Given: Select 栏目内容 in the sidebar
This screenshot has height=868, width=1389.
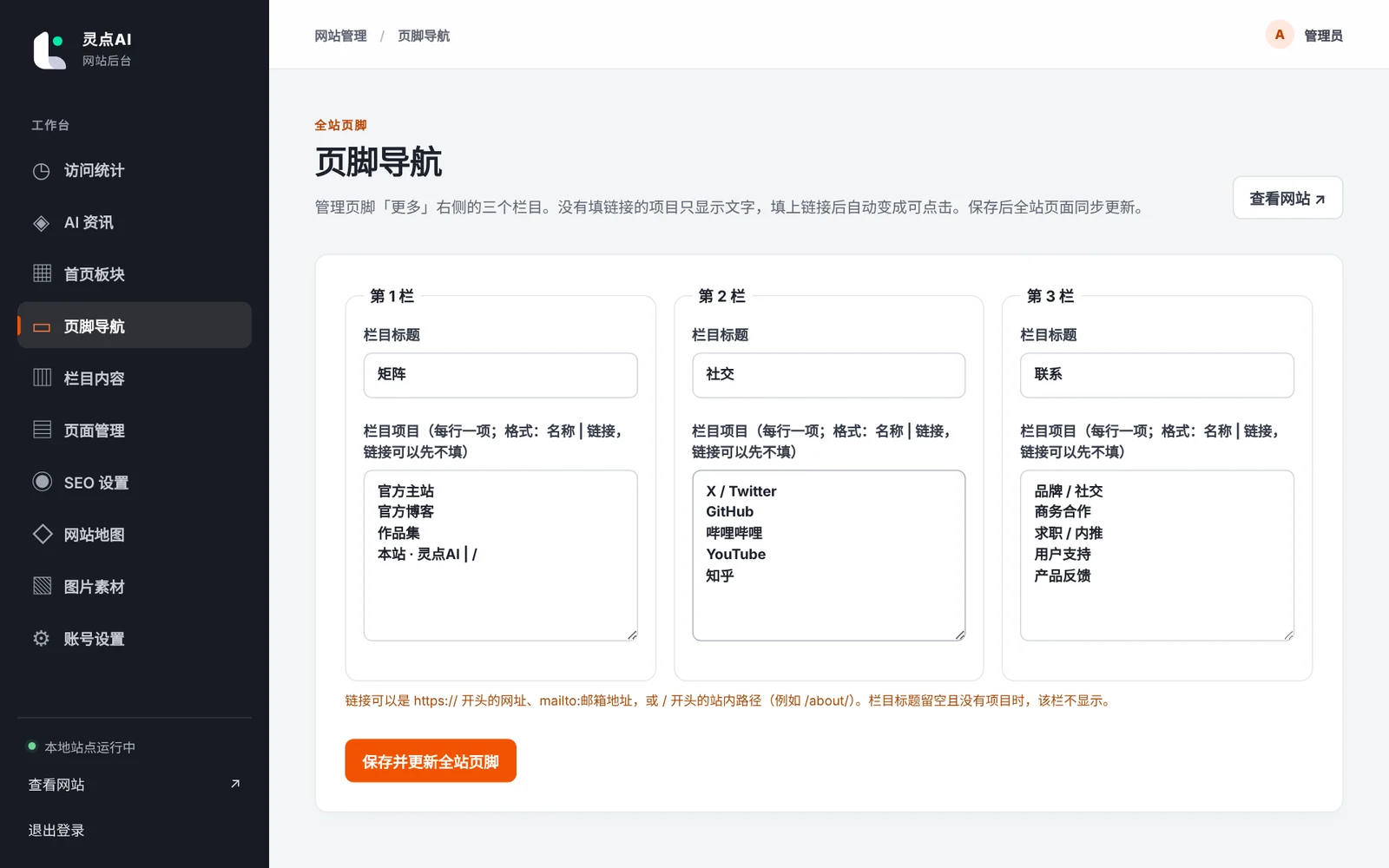Looking at the screenshot, I should (x=135, y=378).
